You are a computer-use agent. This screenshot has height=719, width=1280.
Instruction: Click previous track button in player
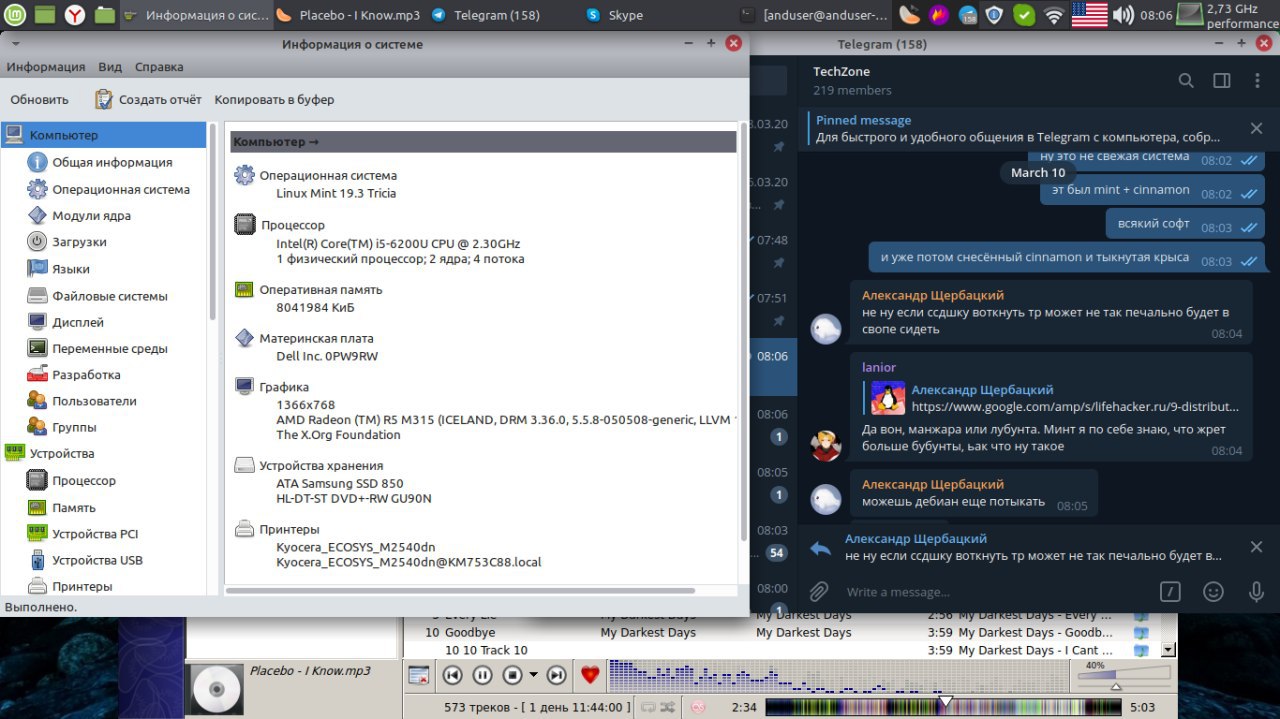453,675
